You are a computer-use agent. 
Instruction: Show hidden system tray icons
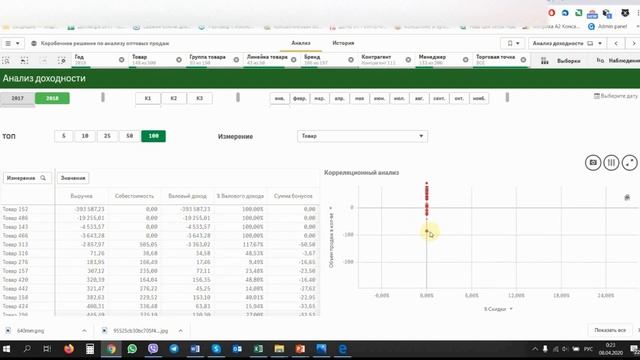(535, 349)
